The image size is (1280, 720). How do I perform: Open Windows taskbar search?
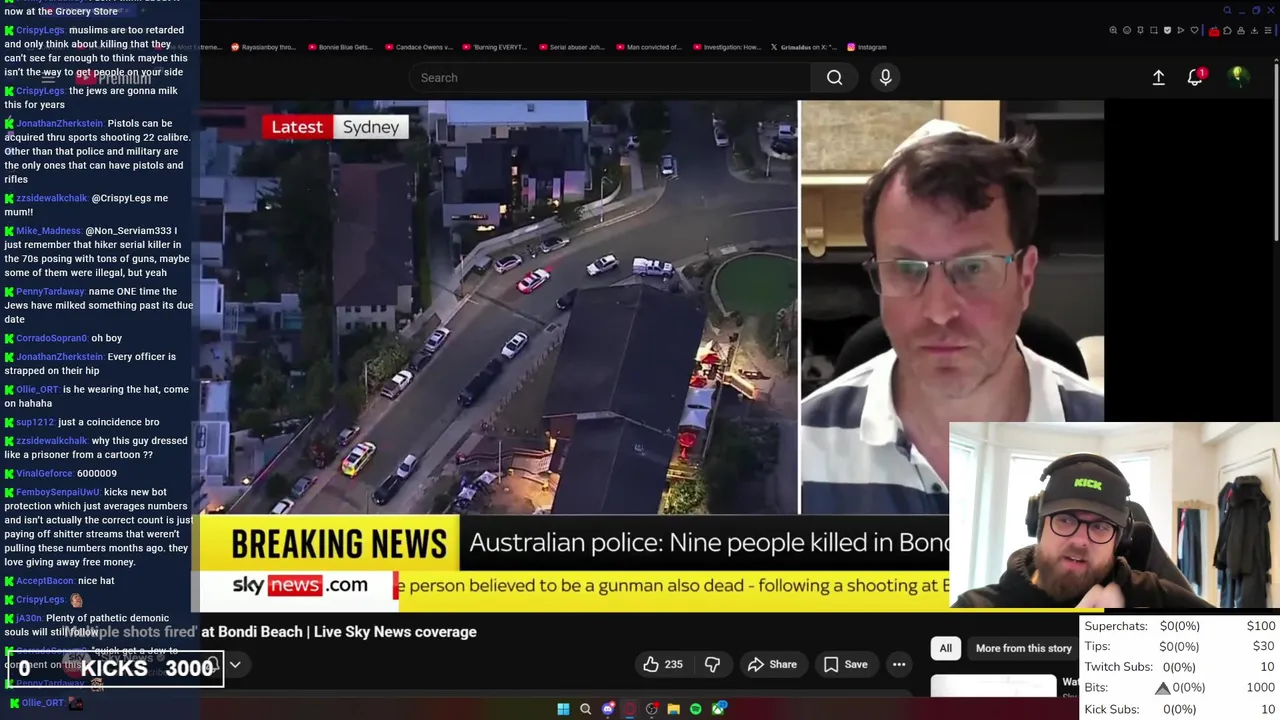click(585, 709)
